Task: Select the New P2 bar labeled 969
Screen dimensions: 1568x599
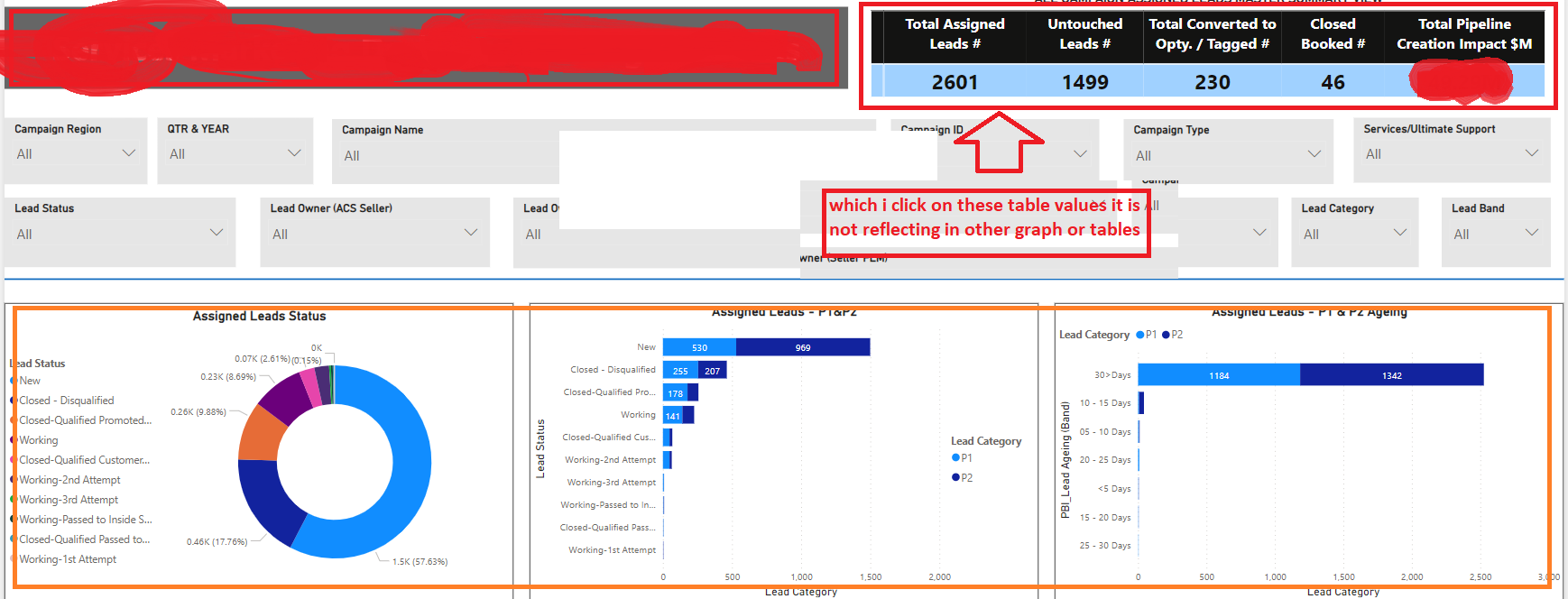Action: coord(803,347)
